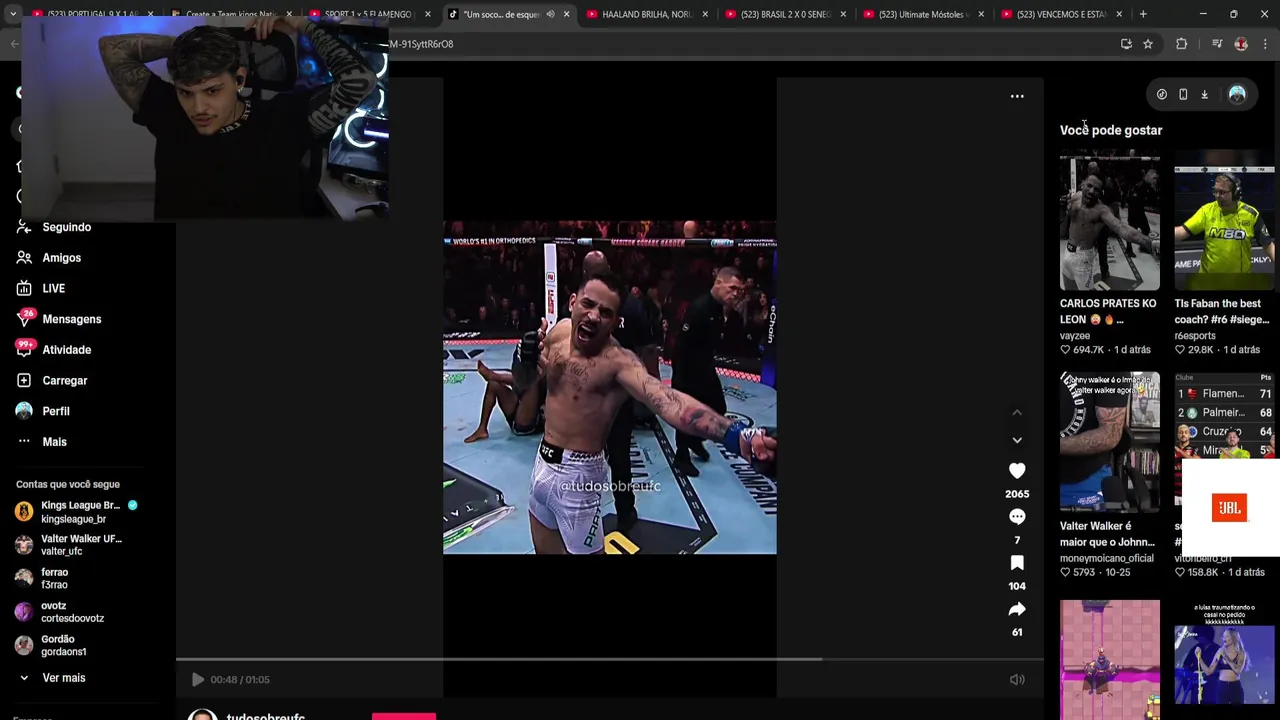Bookmark the video with 104 saves
The image size is (1280, 720).
coord(1017,563)
